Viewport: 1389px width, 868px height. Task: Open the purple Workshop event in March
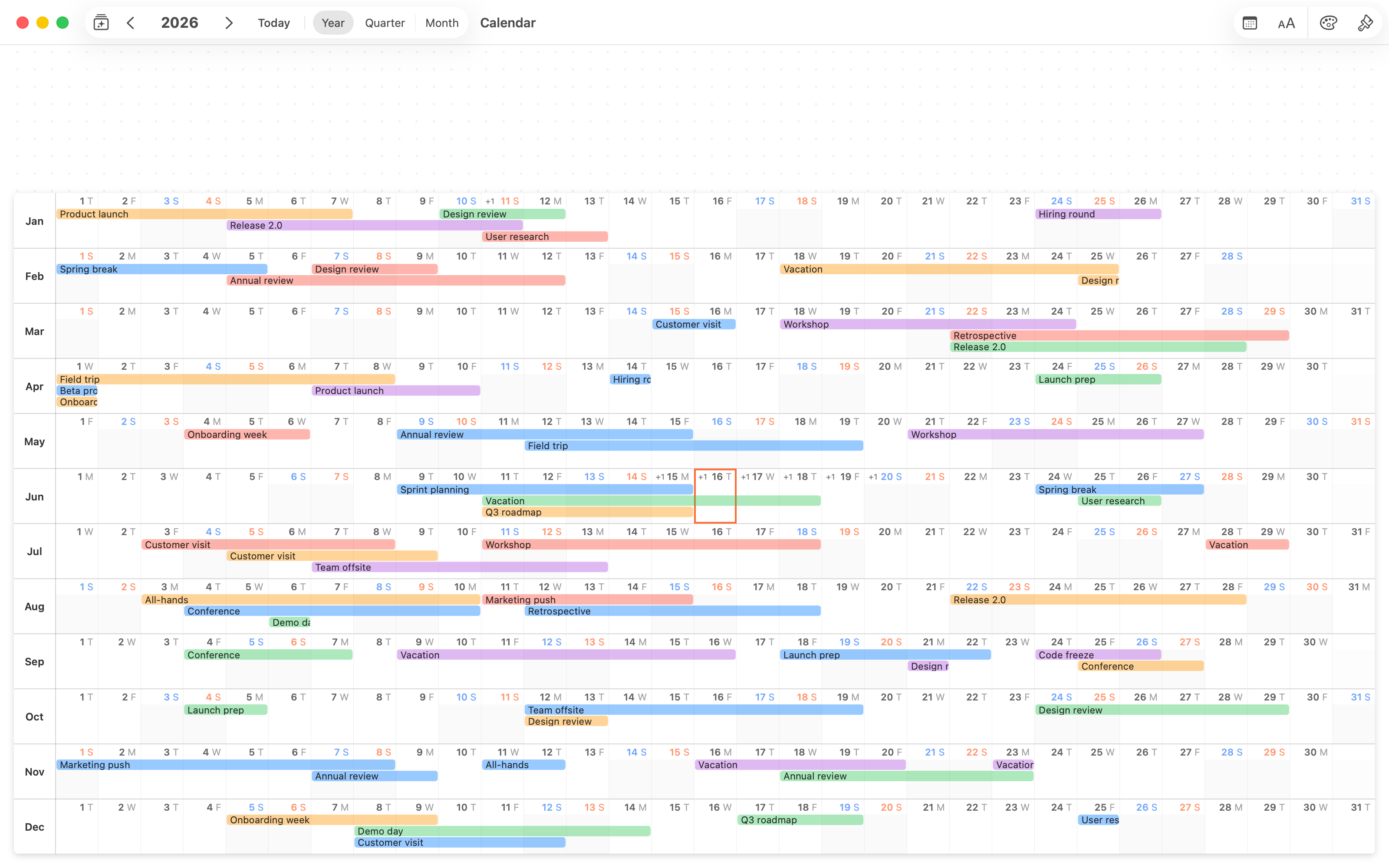928,324
